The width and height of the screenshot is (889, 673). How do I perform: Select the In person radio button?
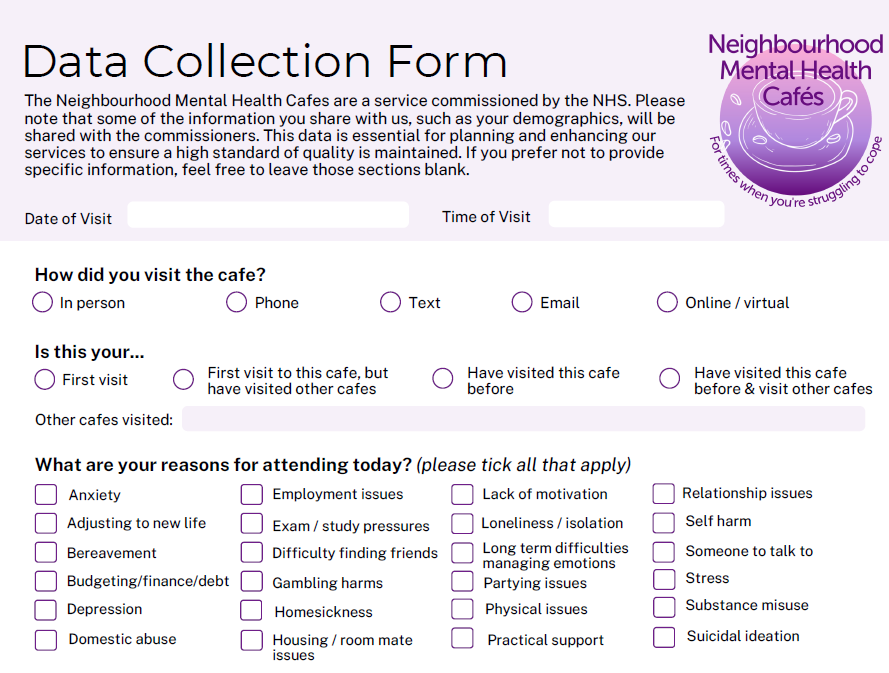click(x=43, y=302)
